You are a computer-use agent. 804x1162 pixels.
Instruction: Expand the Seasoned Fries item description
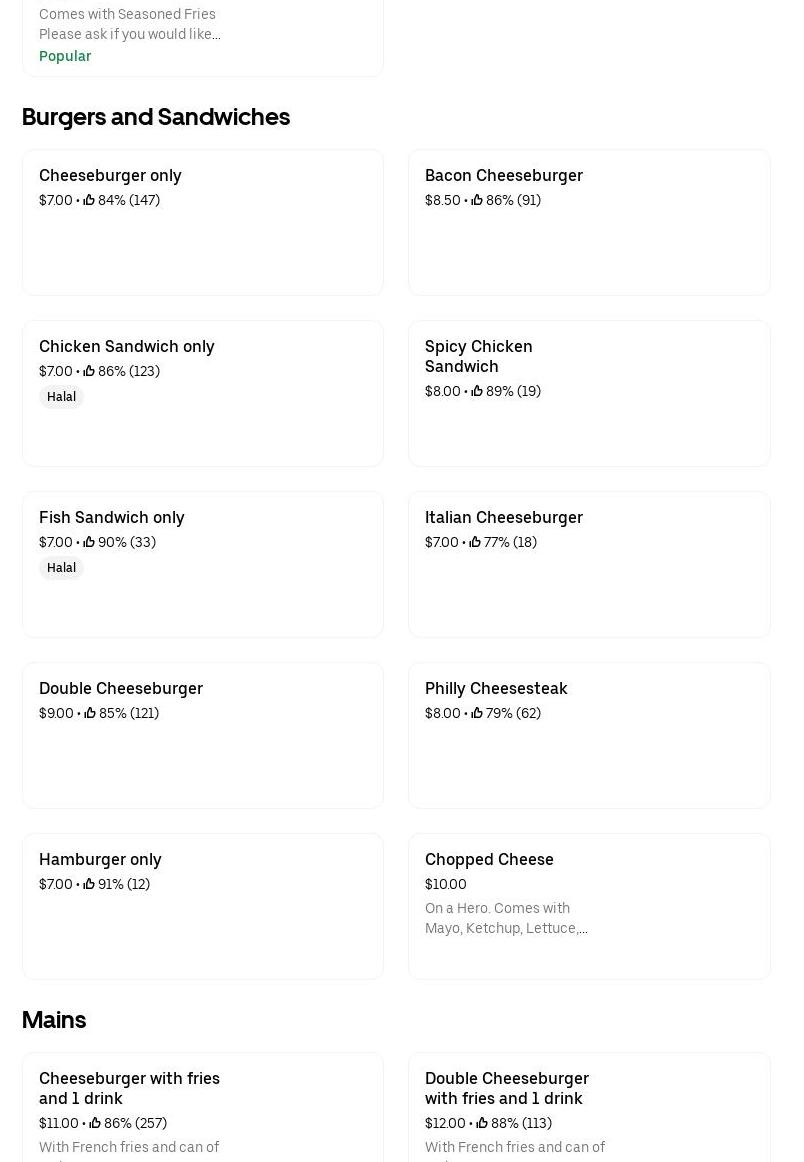[x=130, y=24]
